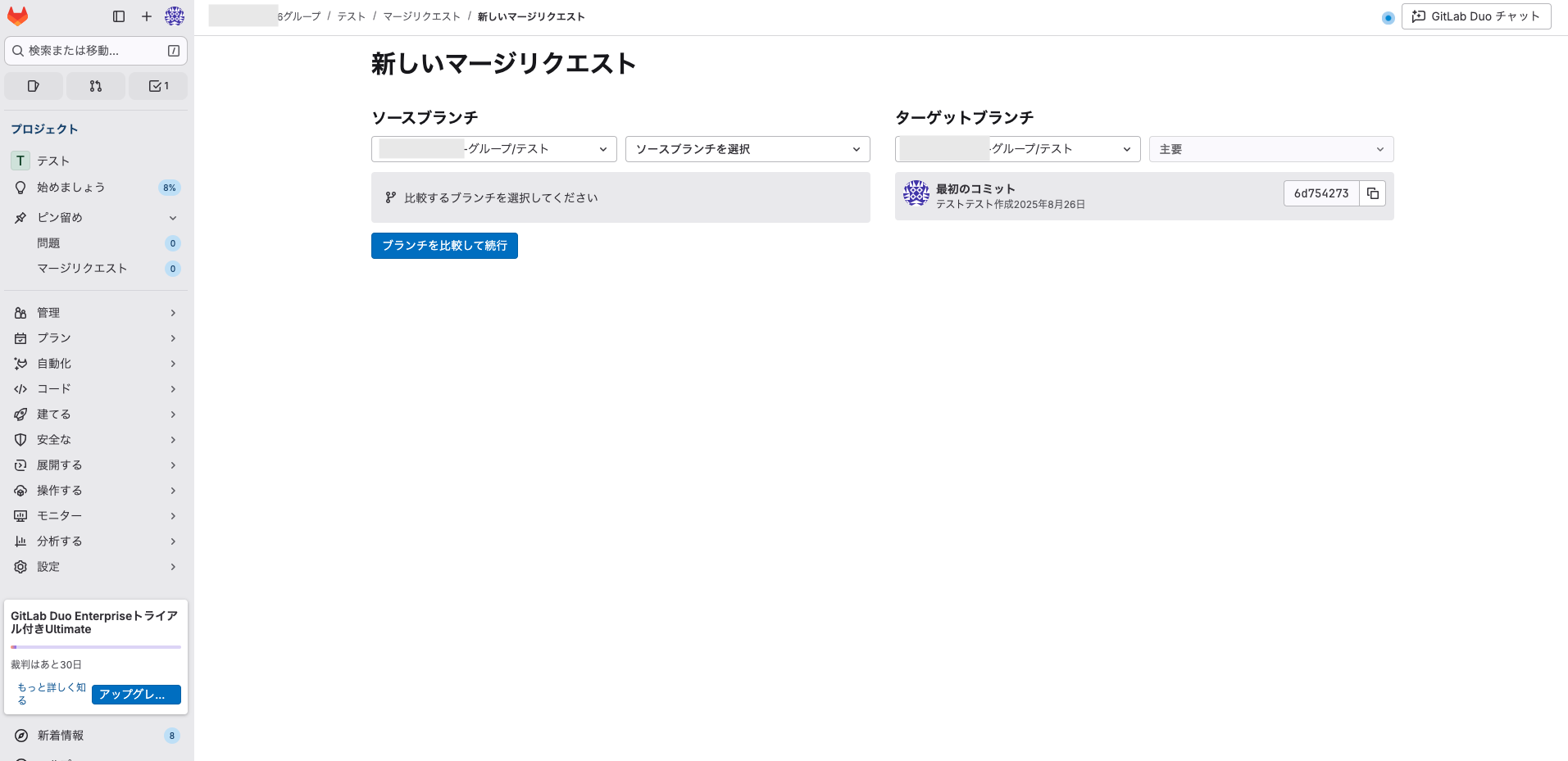Click the 建てる rocket icon
Screen dimensions: 1568x761
point(20,414)
